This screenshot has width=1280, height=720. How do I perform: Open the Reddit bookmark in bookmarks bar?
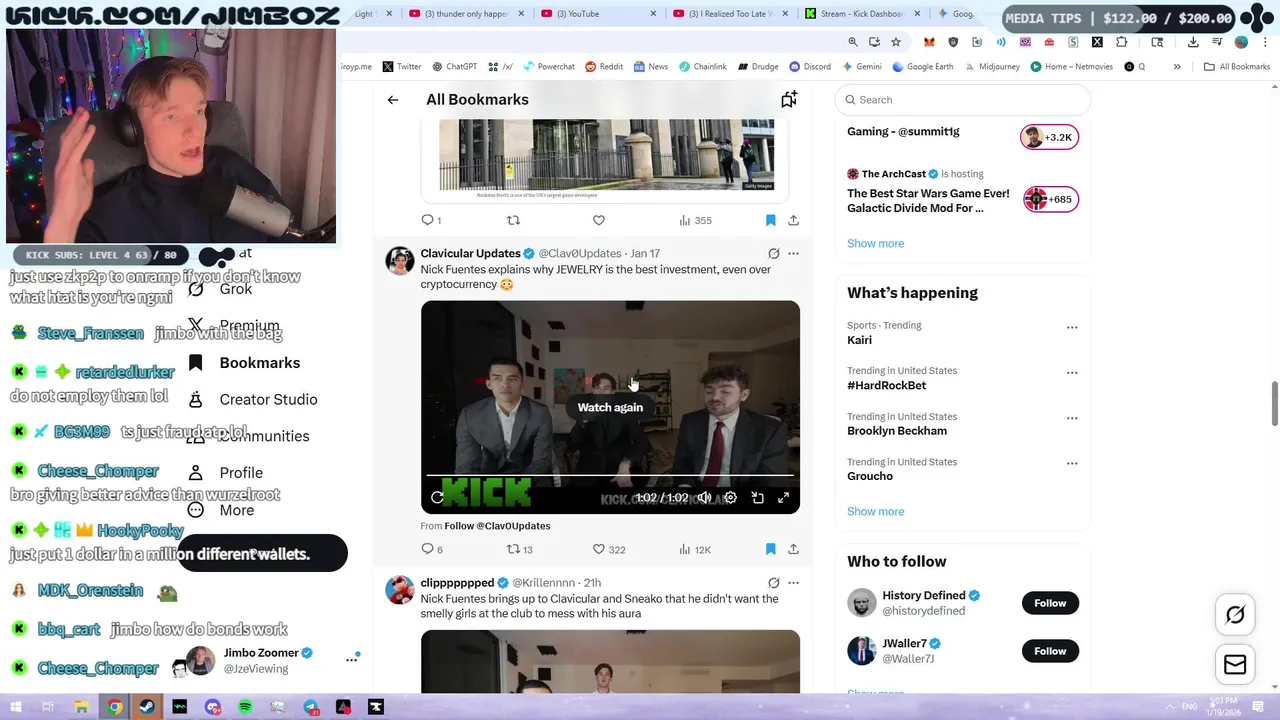click(x=604, y=67)
